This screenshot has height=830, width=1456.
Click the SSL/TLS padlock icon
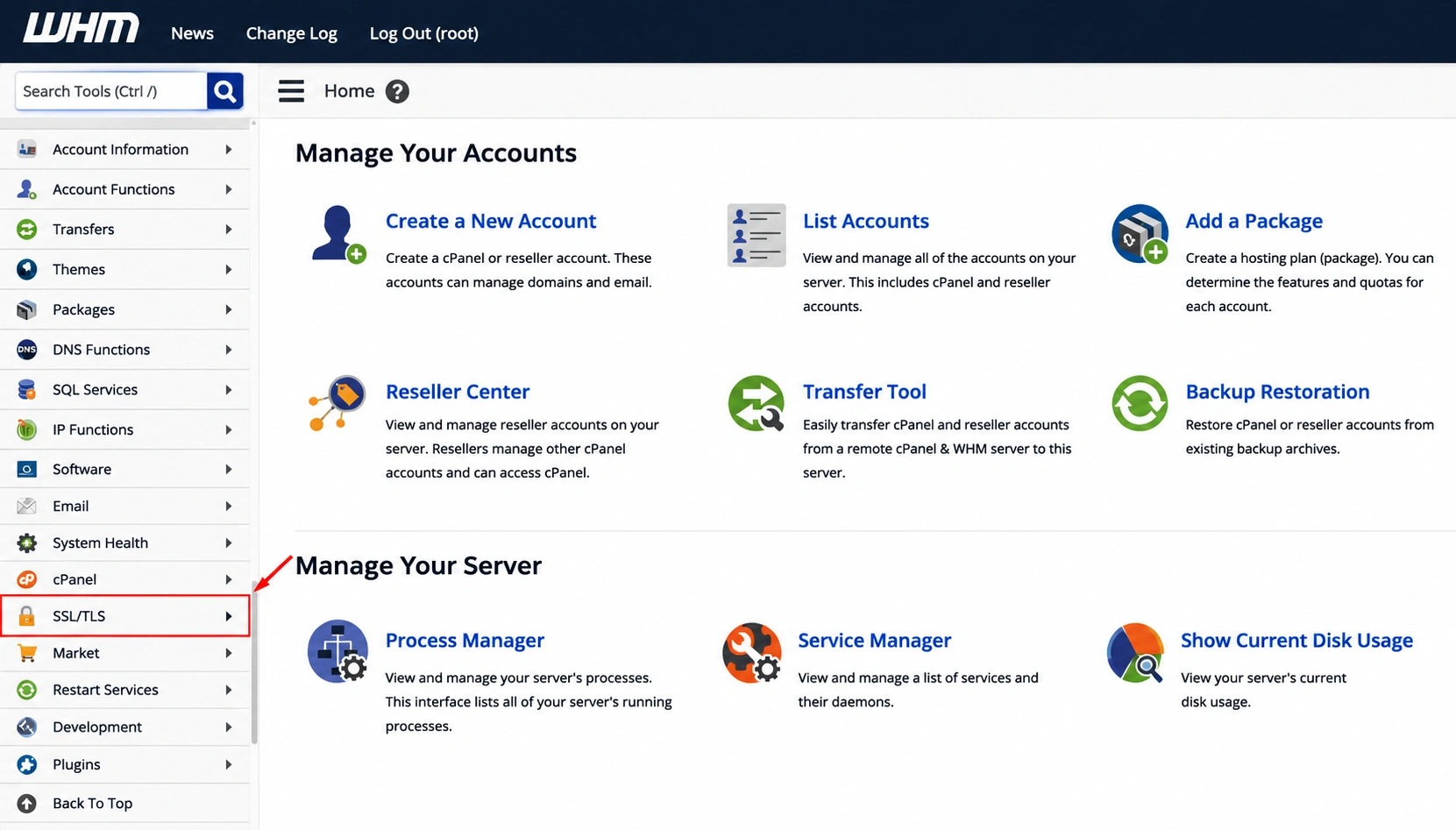[27, 616]
